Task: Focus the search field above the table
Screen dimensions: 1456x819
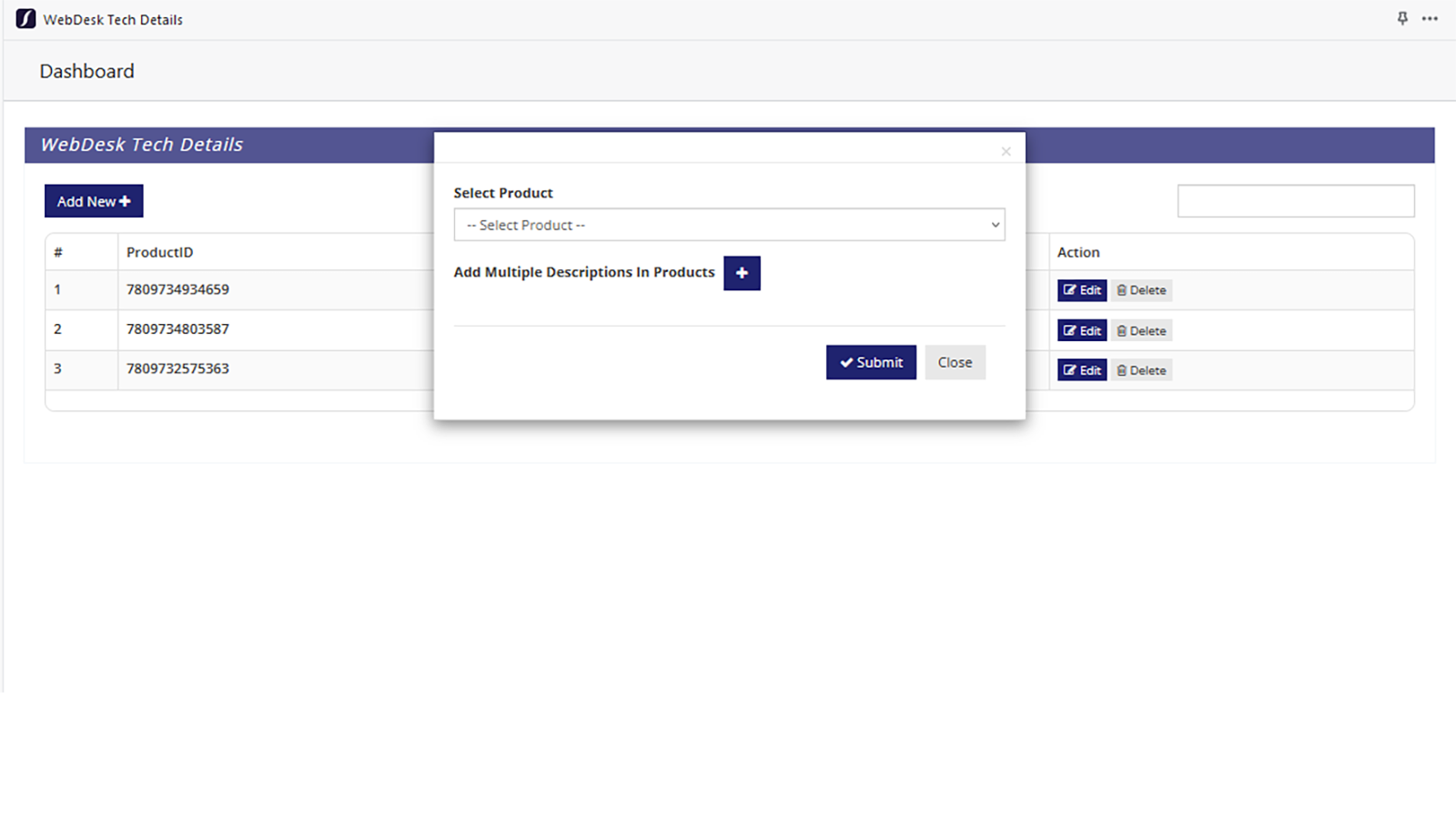Action: (1296, 201)
